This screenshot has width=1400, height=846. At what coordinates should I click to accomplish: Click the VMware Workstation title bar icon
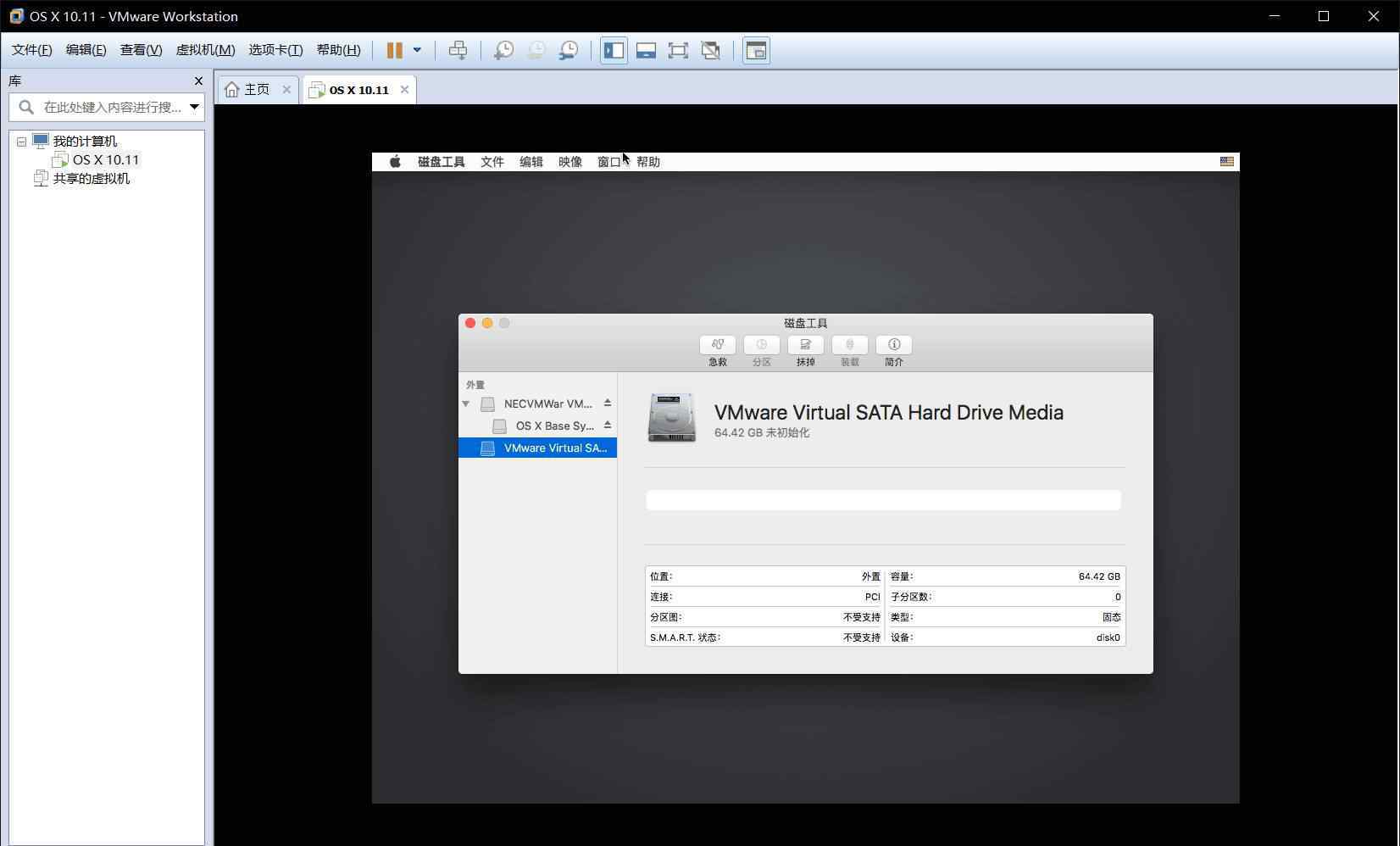point(16,16)
